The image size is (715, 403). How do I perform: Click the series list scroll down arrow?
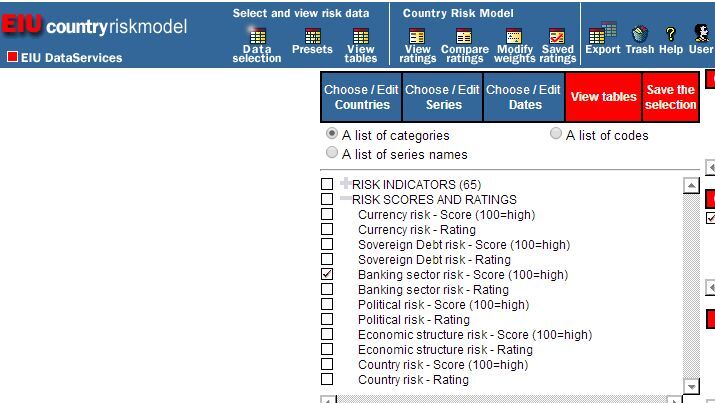[691, 386]
